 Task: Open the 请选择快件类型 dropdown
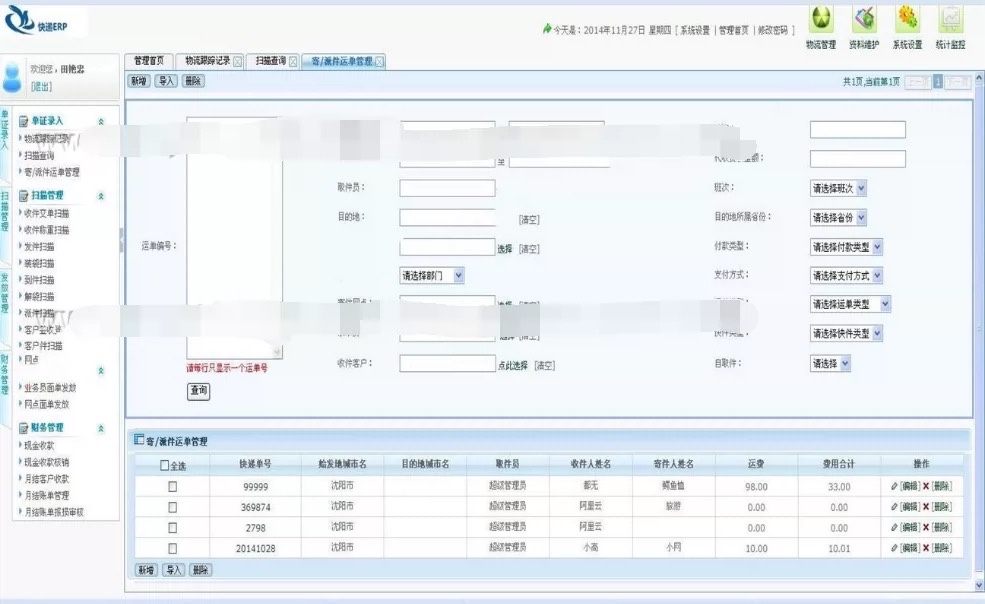point(846,333)
